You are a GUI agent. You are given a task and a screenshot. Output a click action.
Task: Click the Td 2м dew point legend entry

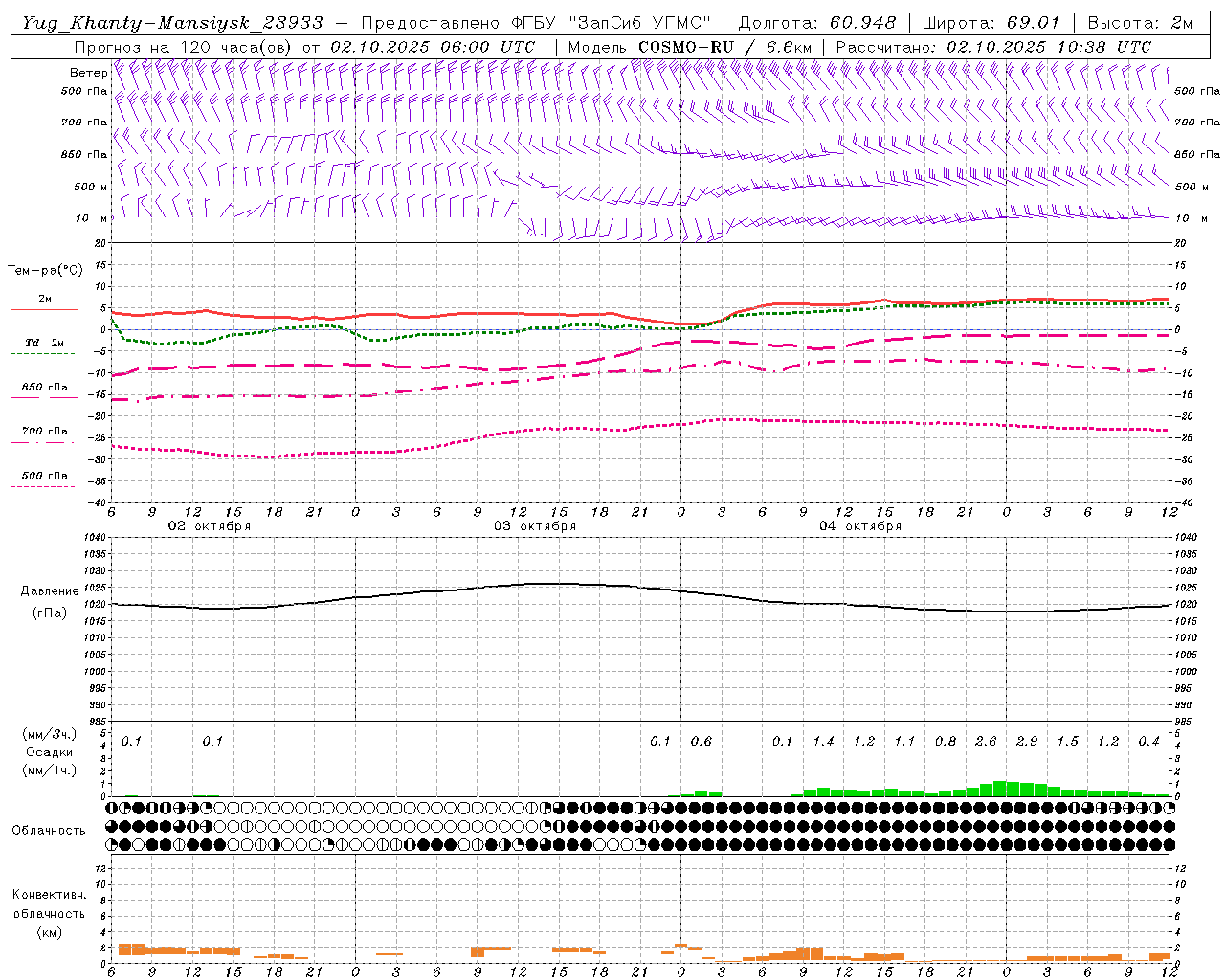44,343
